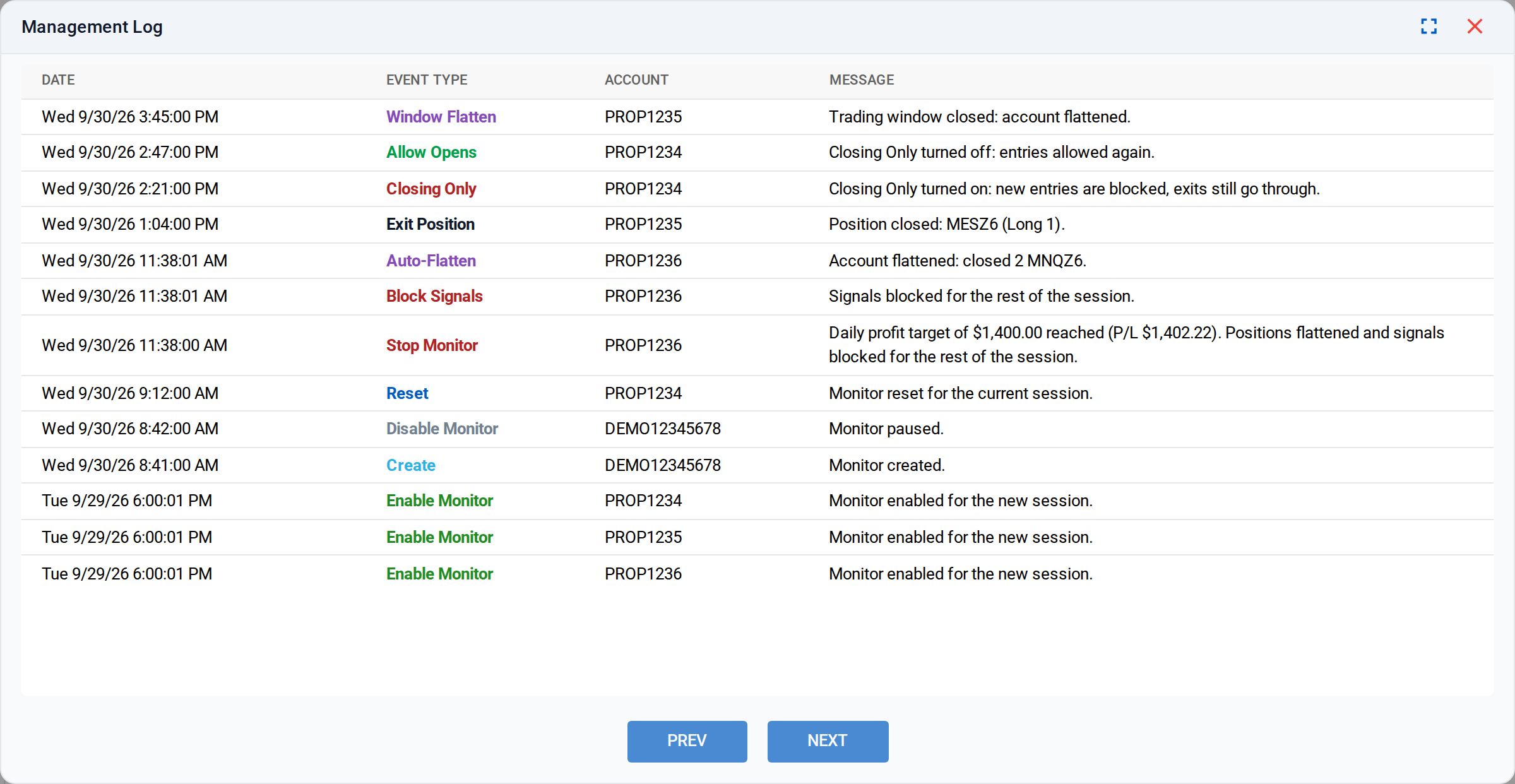Click the DATE column header

click(x=58, y=80)
